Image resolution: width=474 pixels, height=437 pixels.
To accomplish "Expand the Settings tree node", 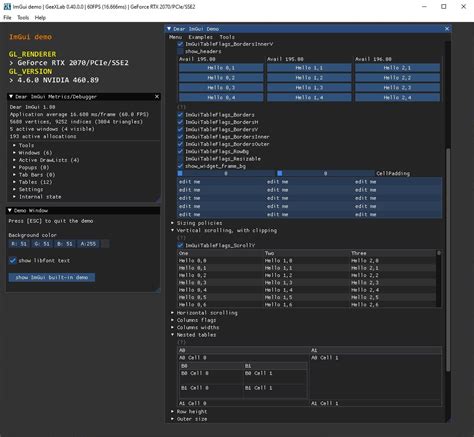I will [14, 189].
